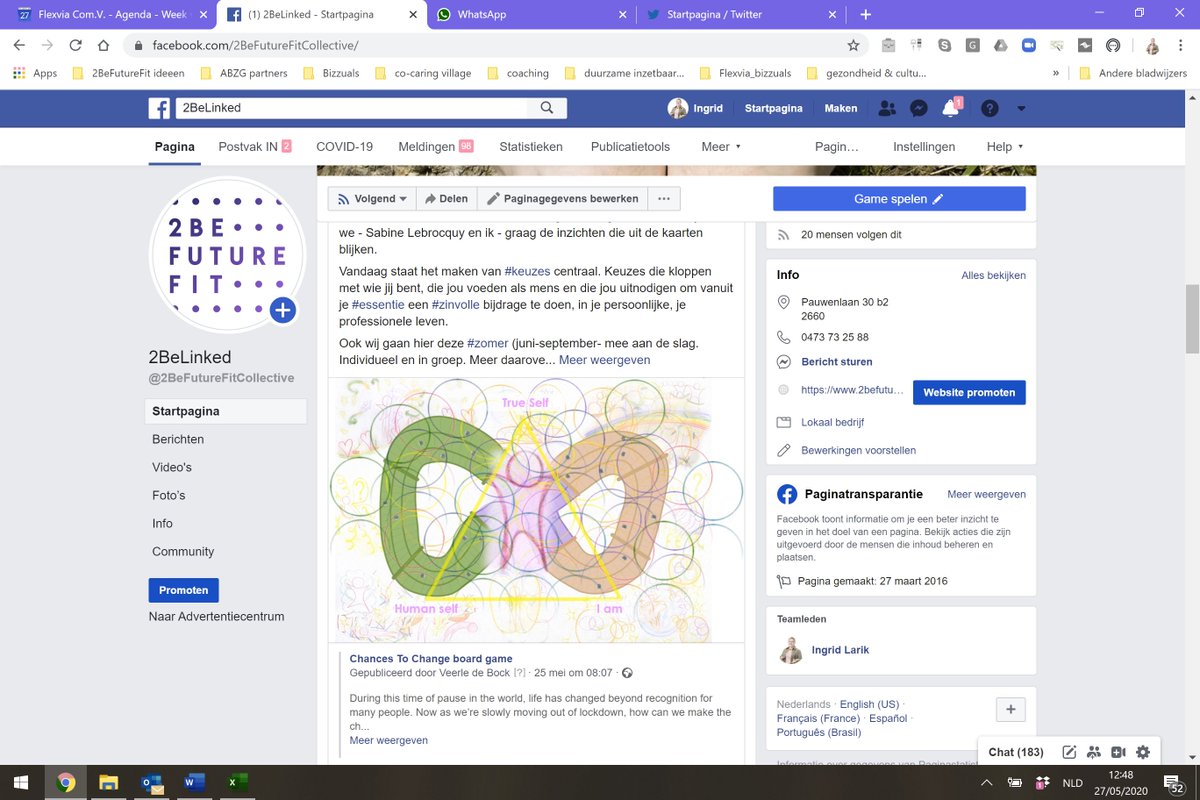Bookmark this page with star icon
This screenshot has width=1200, height=800.
[x=853, y=45]
